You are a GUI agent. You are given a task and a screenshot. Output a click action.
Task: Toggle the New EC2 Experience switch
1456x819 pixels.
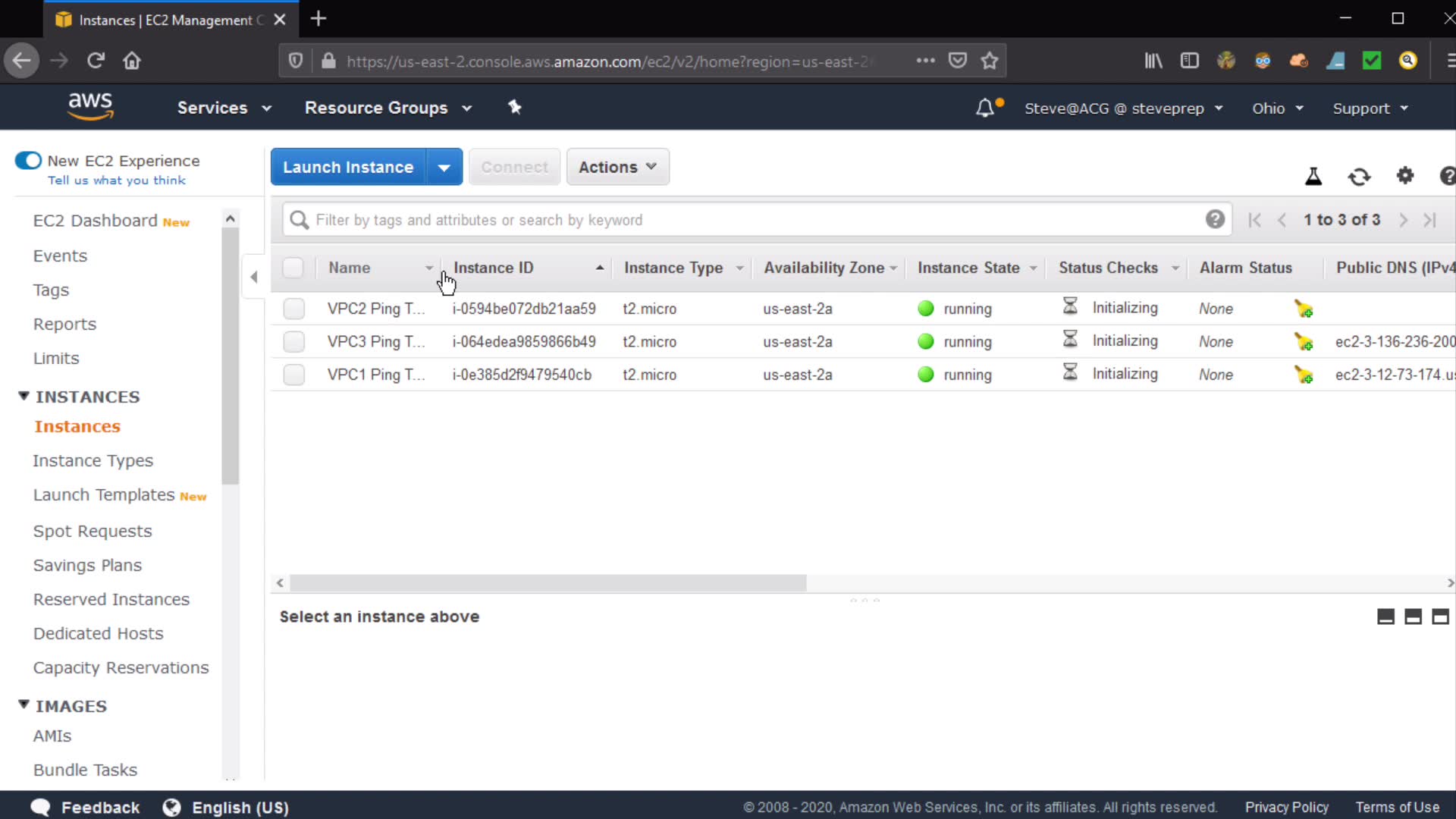[29, 161]
